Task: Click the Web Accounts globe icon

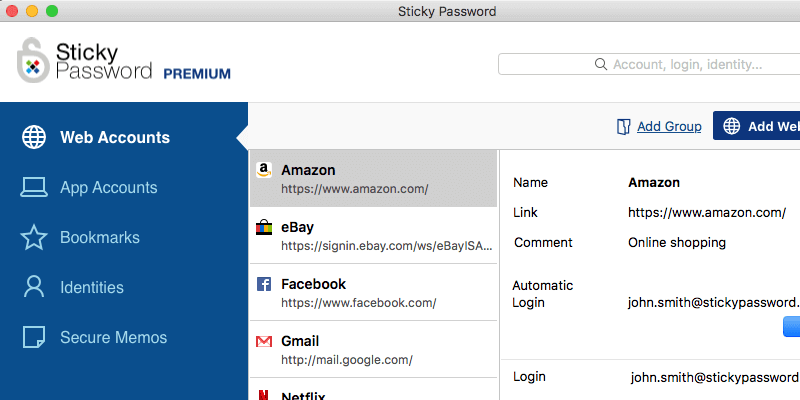Action: (x=34, y=138)
